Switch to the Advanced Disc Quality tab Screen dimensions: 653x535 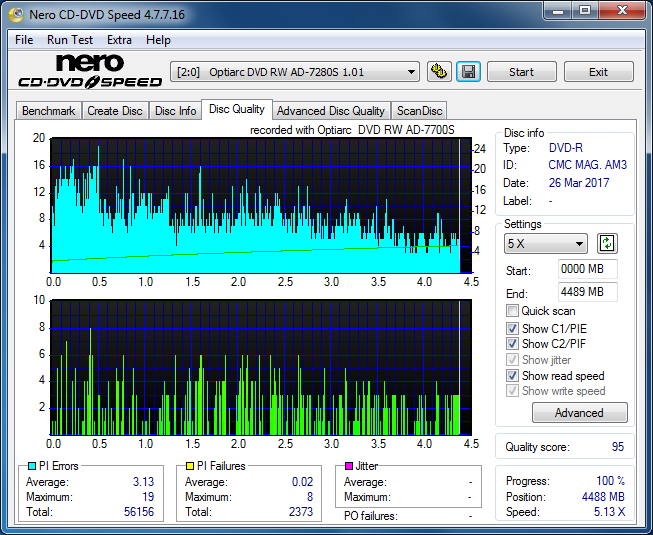pos(331,111)
